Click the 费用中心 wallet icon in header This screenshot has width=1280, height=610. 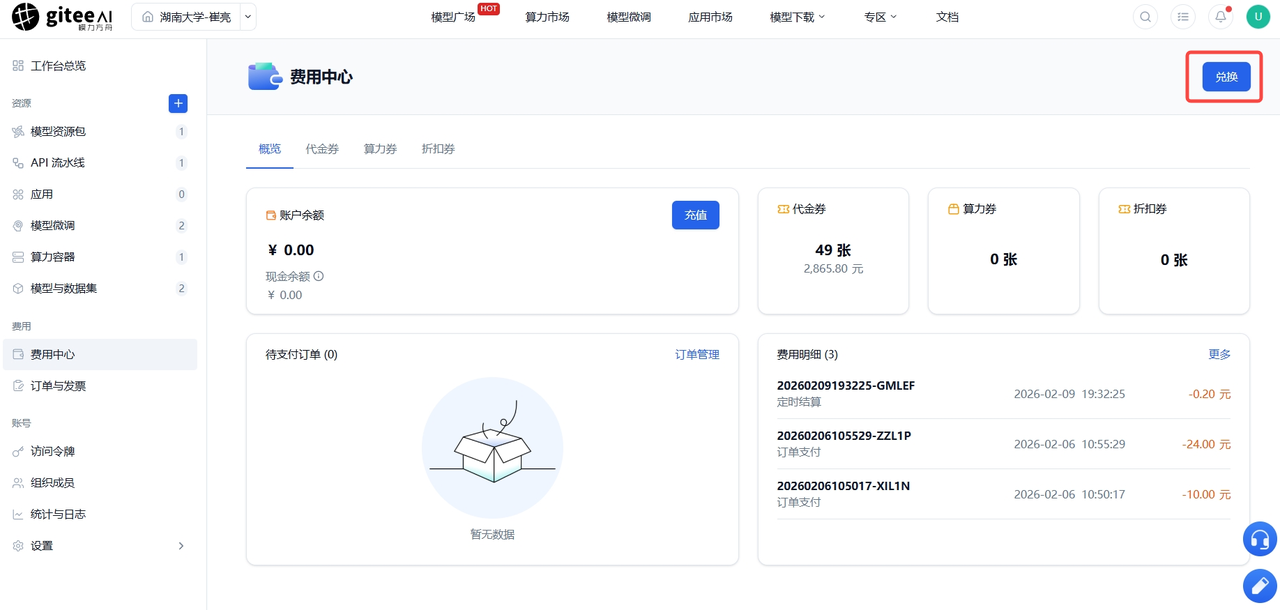[x=265, y=77]
